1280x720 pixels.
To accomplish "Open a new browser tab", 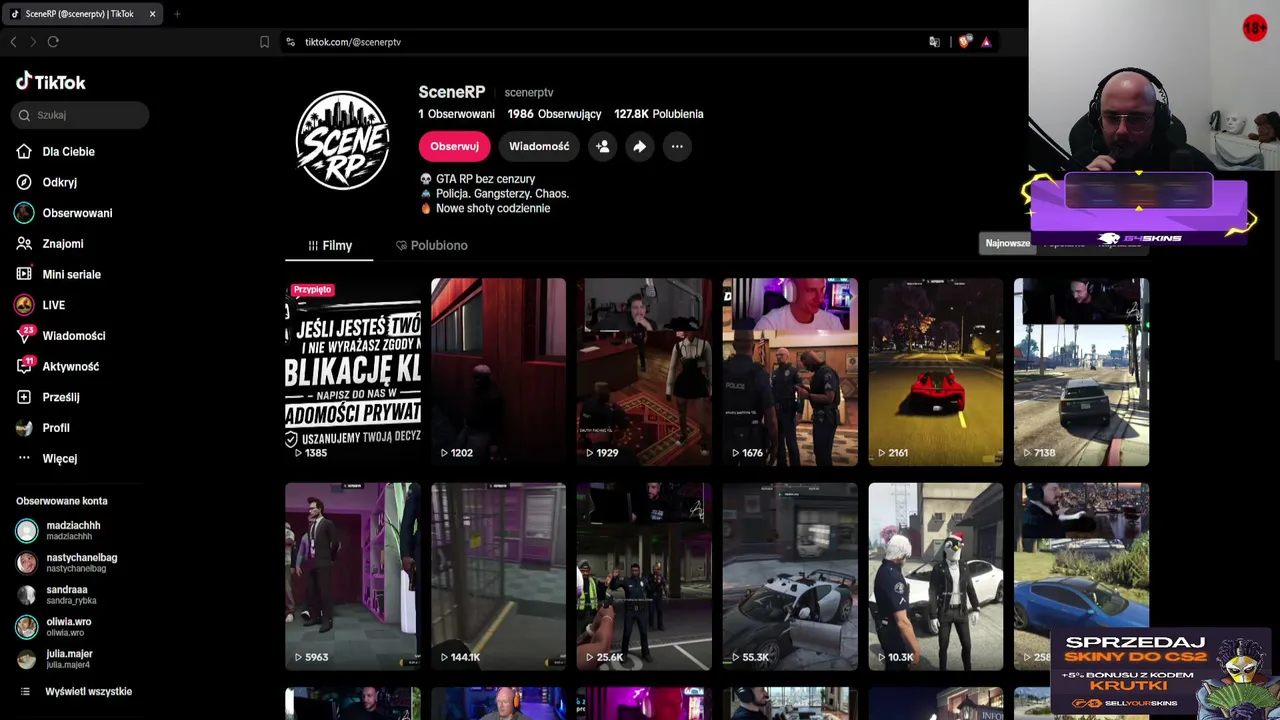I will pyautogui.click(x=177, y=14).
